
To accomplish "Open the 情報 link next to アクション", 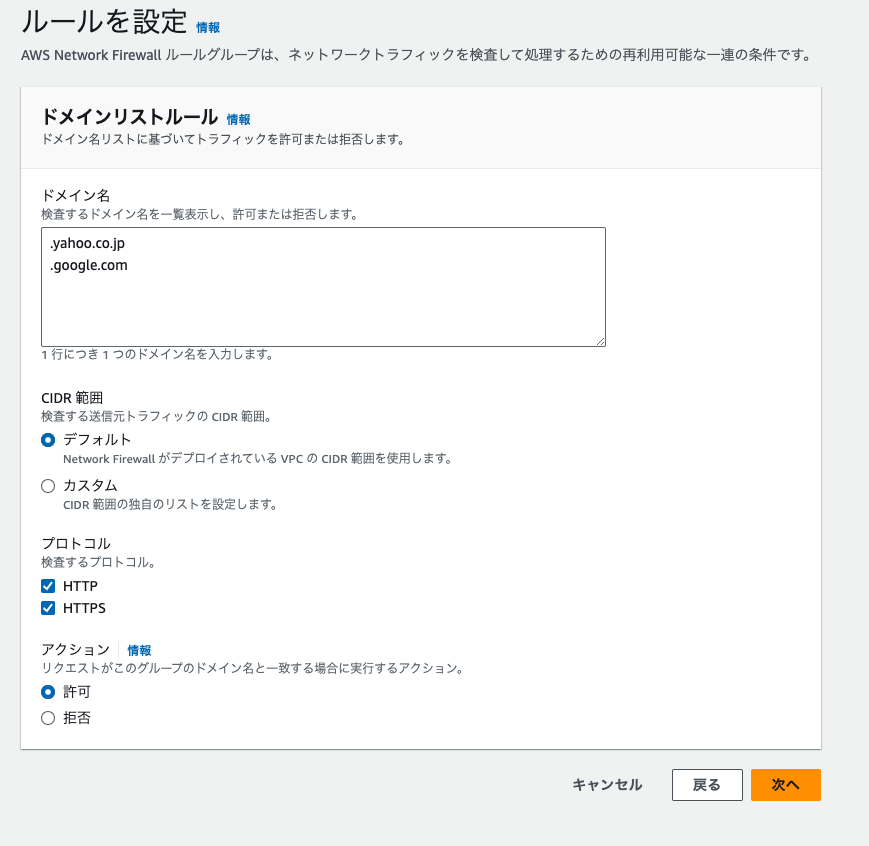I will pyautogui.click(x=139, y=650).
